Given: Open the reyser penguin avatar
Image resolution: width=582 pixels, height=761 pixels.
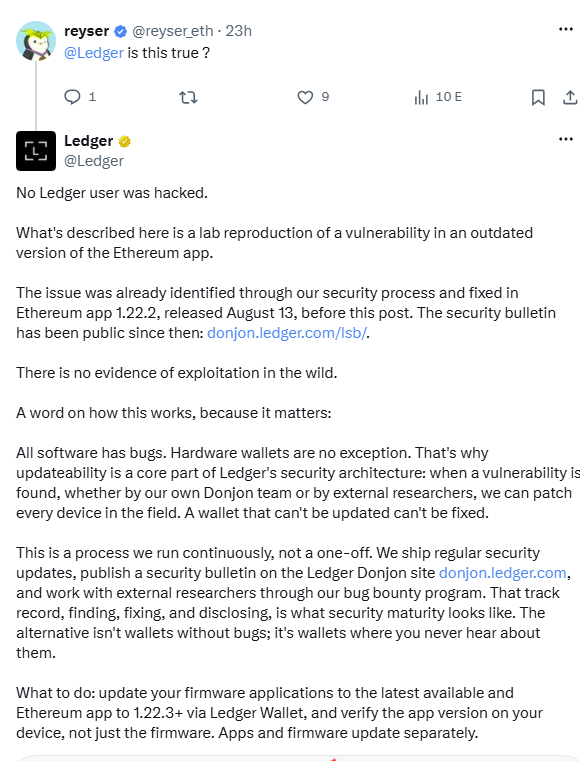Looking at the screenshot, I should pyautogui.click(x=36, y=41).
